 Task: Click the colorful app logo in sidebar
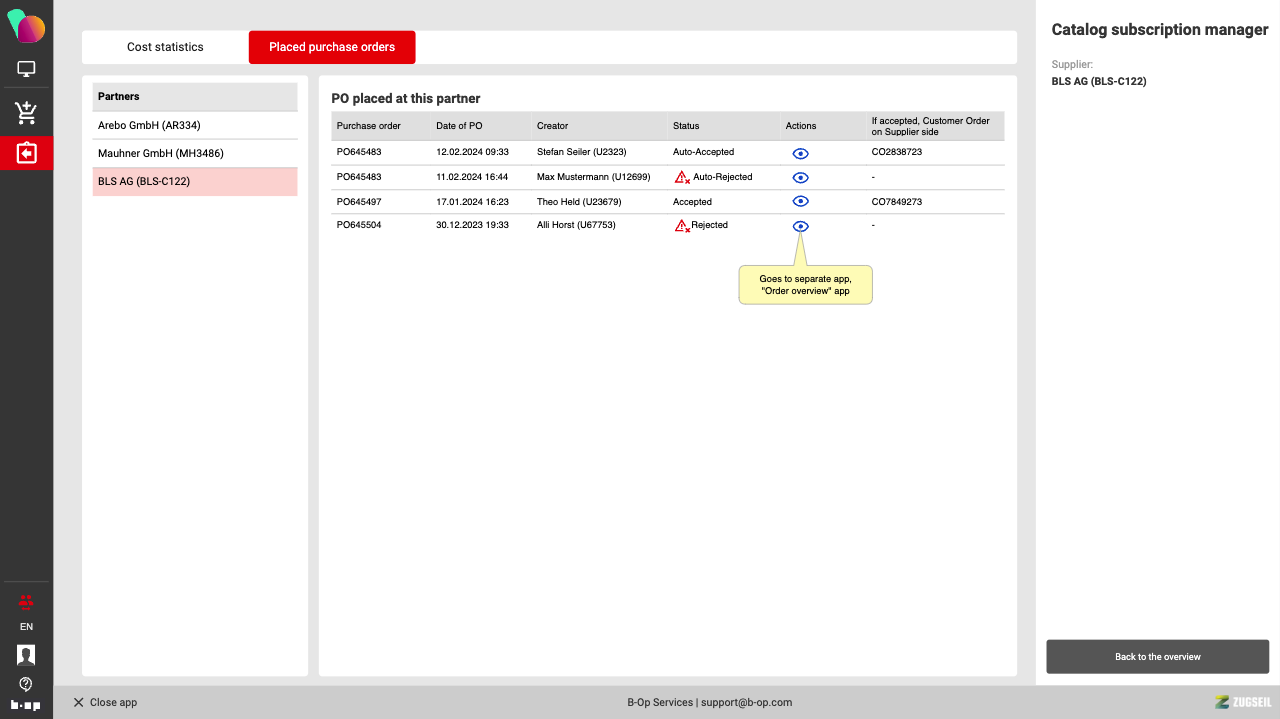pyautogui.click(x=26, y=26)
